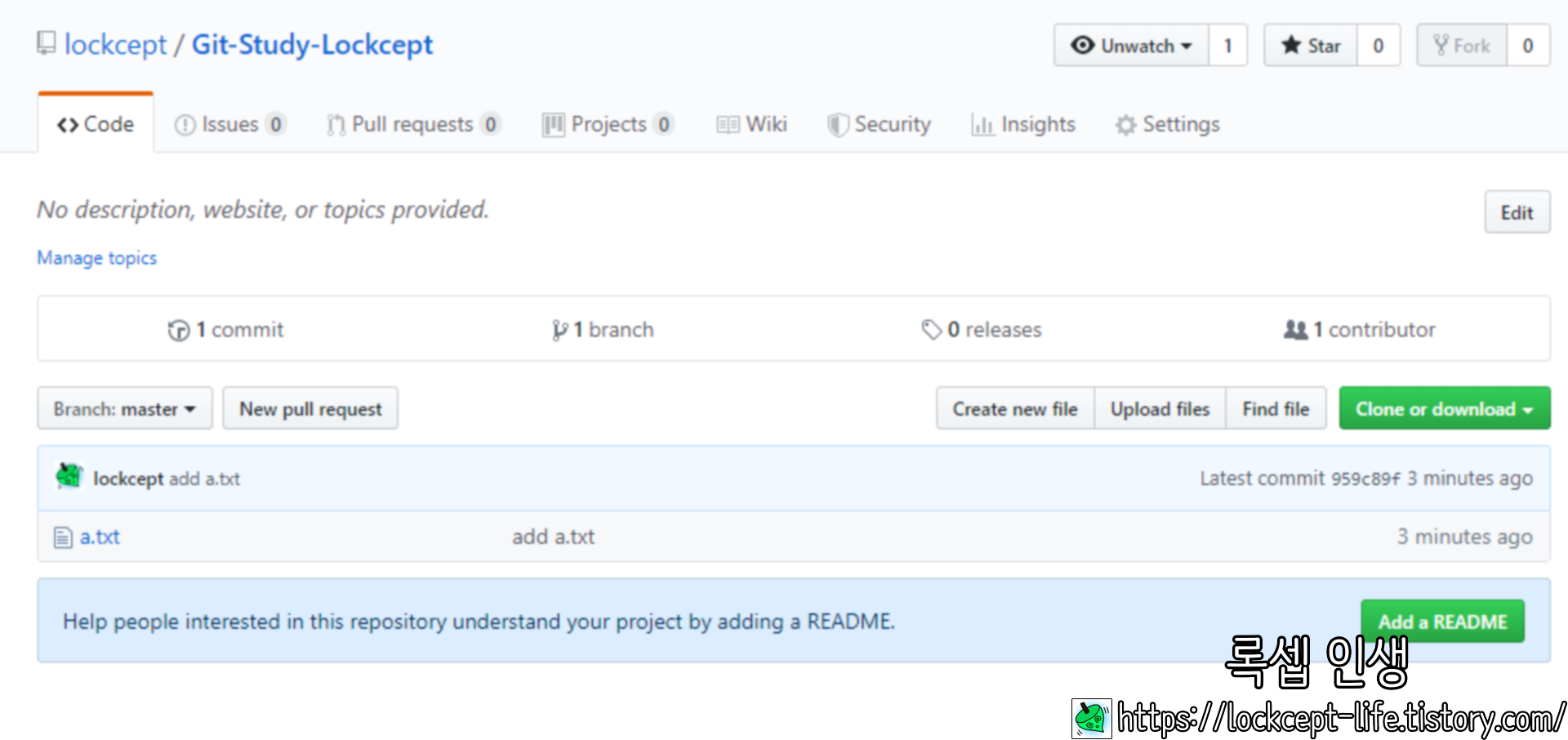The width and height of the screenshot is (1568, 740).
Task: View the 1 commit history
Action: pos(226,329)
